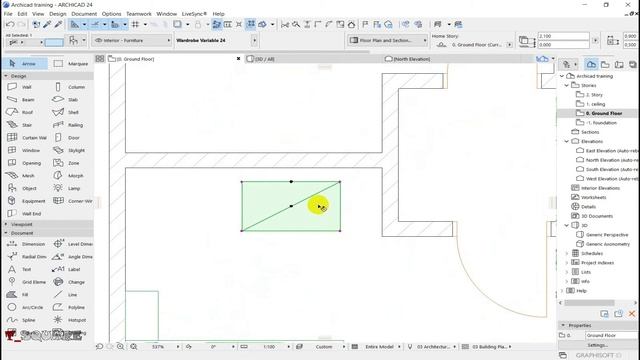
Task: Activate the Arrow selection tool
Action: 24,64
